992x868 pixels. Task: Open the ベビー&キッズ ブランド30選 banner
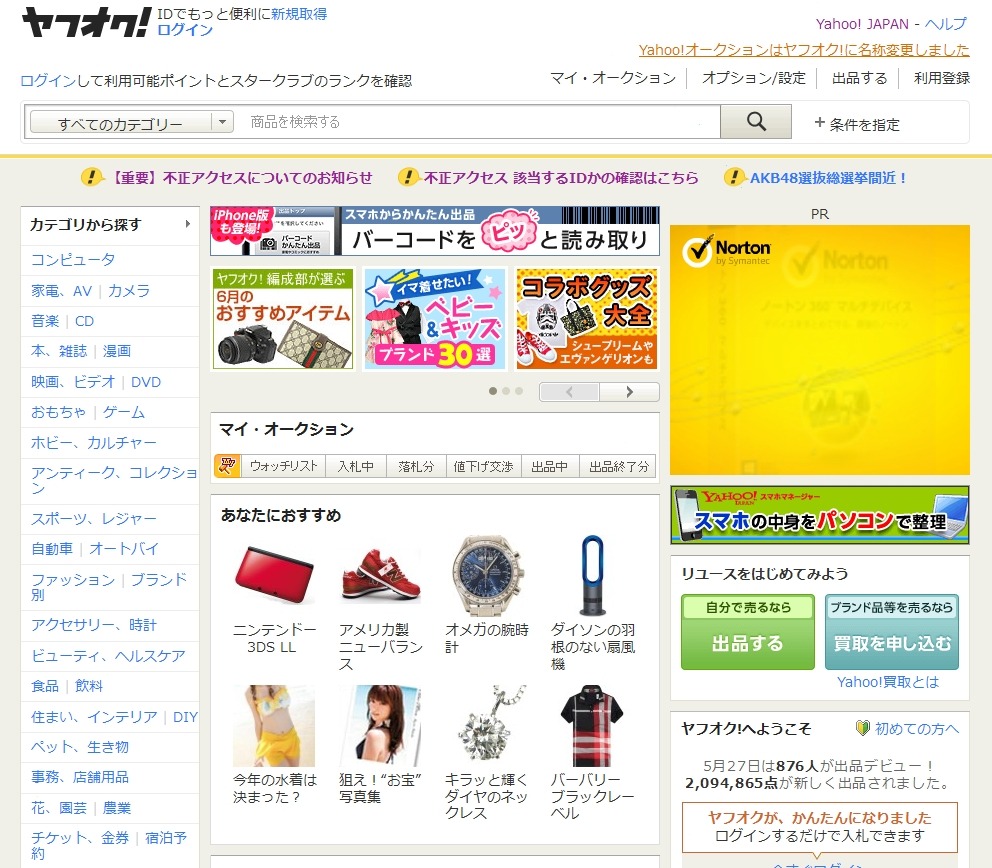pyautogui.click(x=435, y=318)
